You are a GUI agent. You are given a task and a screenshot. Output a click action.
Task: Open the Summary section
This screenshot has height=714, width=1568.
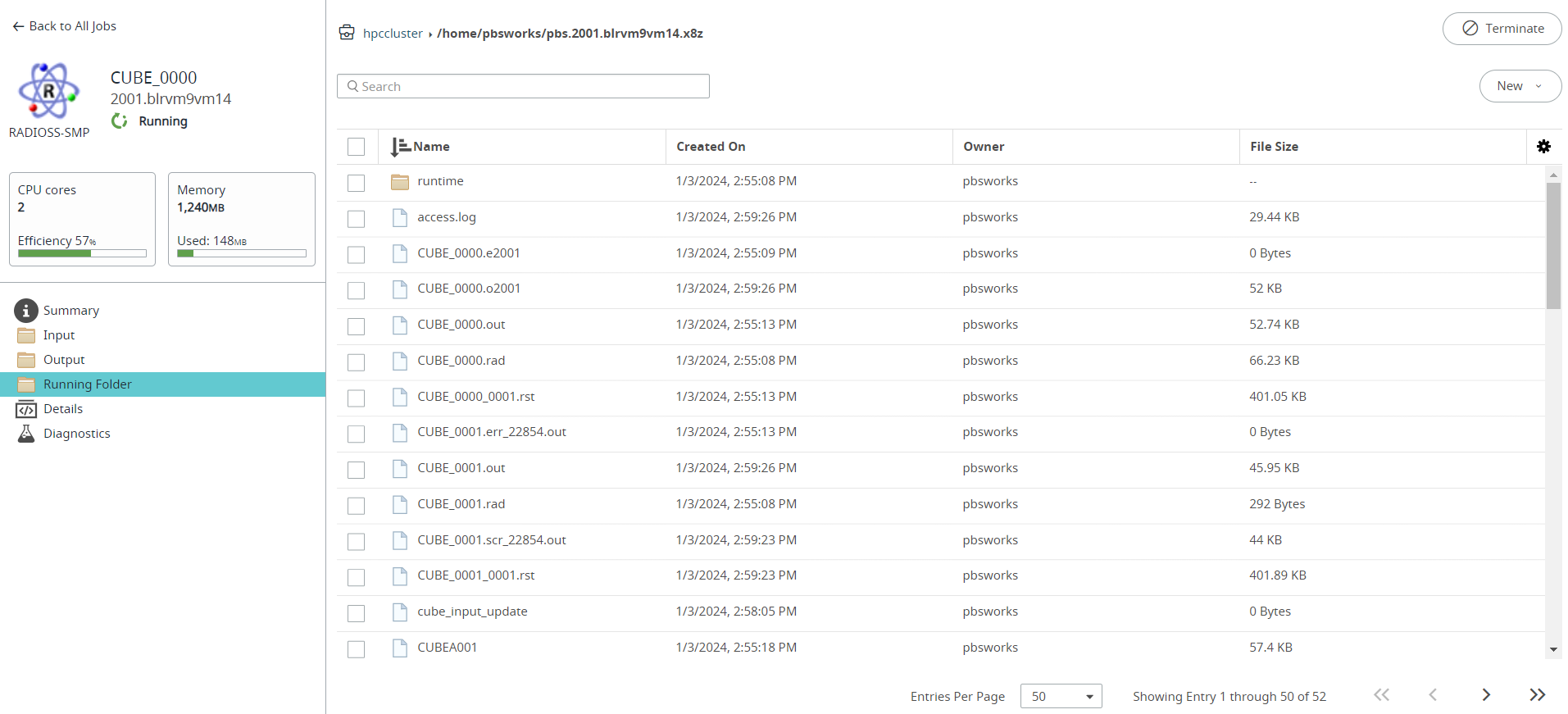coord(70,311)
